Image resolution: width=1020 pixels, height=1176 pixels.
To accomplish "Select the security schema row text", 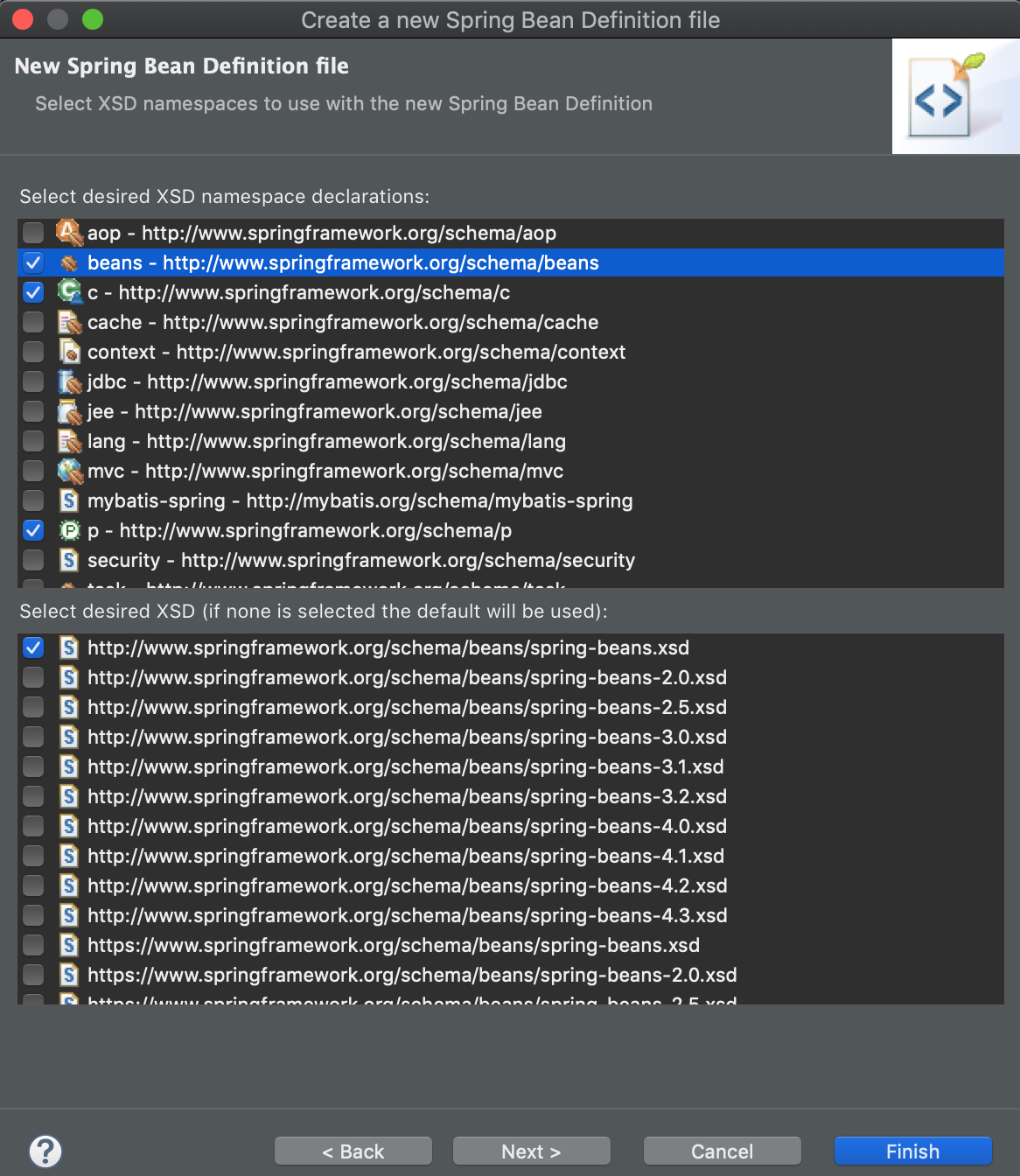I will point(361,560).
